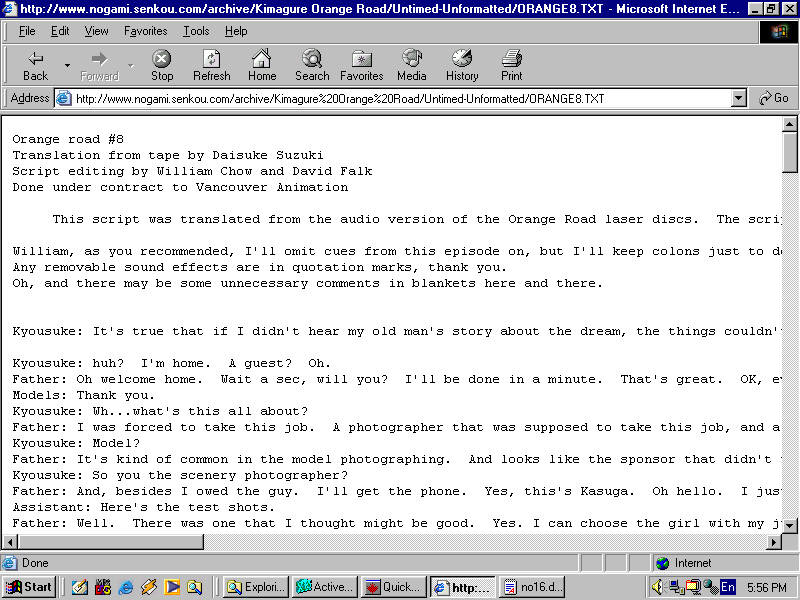Viewport: 800px width, 600px height.
Task: Expand the Address bar URL dropdown
Action: tap(738, 98)
